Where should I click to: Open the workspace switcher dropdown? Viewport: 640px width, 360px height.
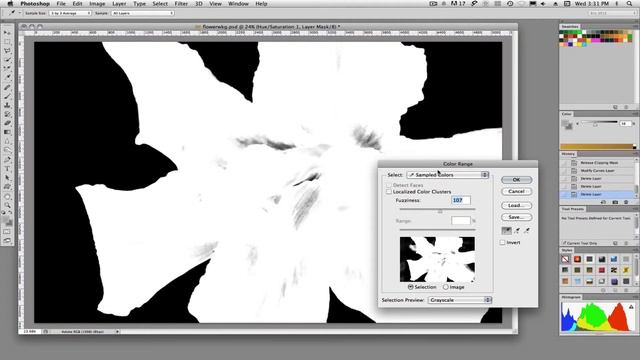612,13
